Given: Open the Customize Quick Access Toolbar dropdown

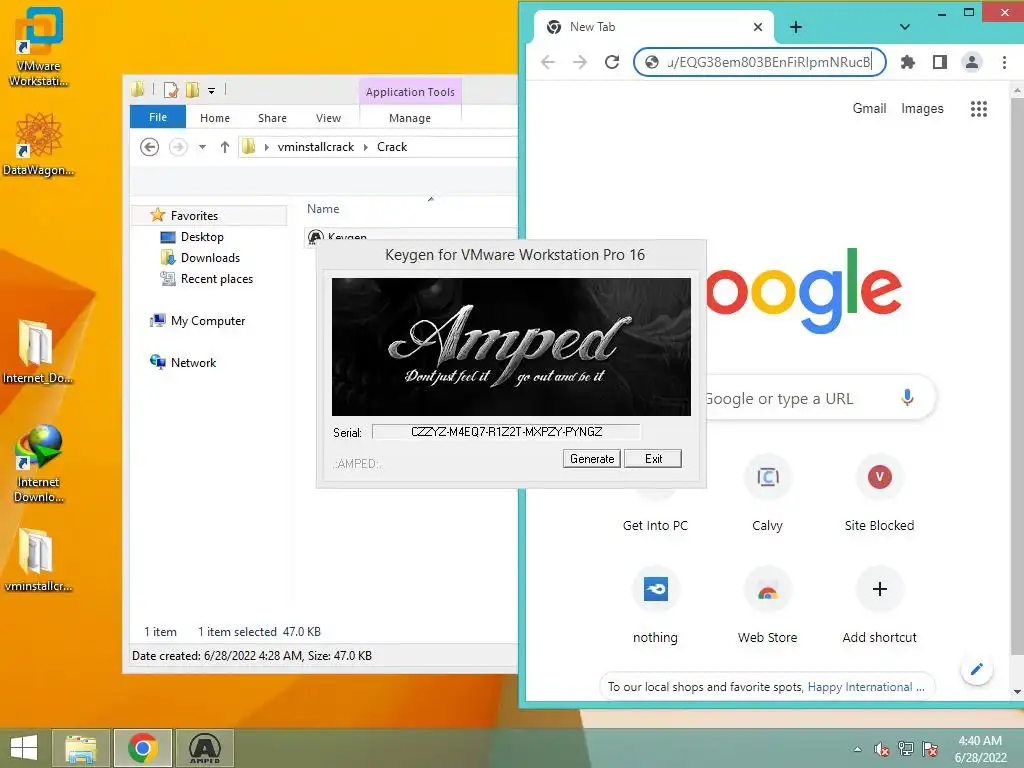Looking at the screenshot, I should click(x=212, y=91).
